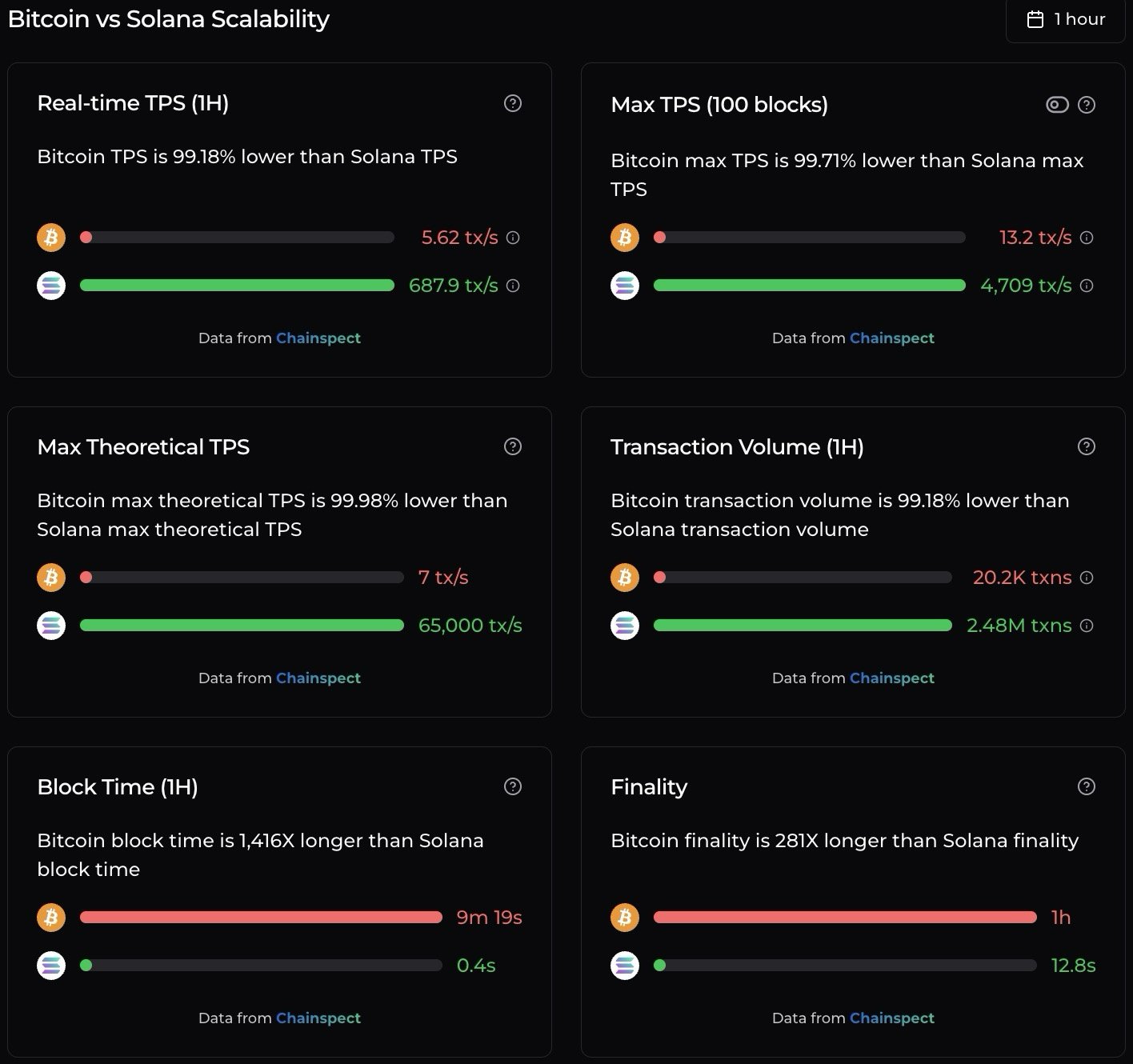Click the Solana logo in Finality card
The width and height of the screenshot is (1133, 1064).
point(625,965)
